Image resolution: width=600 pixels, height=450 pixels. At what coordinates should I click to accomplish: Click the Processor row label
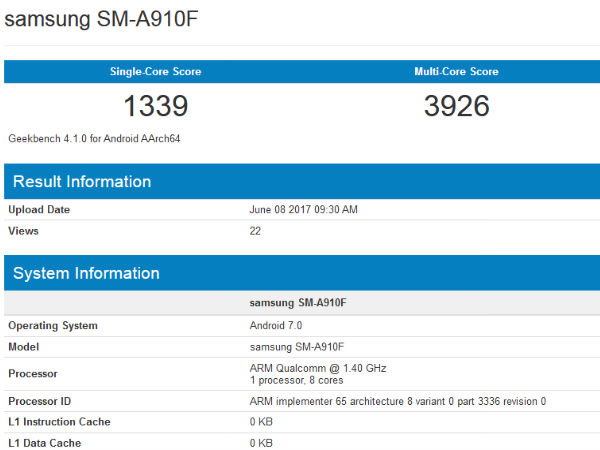click(x=33, y=374)
